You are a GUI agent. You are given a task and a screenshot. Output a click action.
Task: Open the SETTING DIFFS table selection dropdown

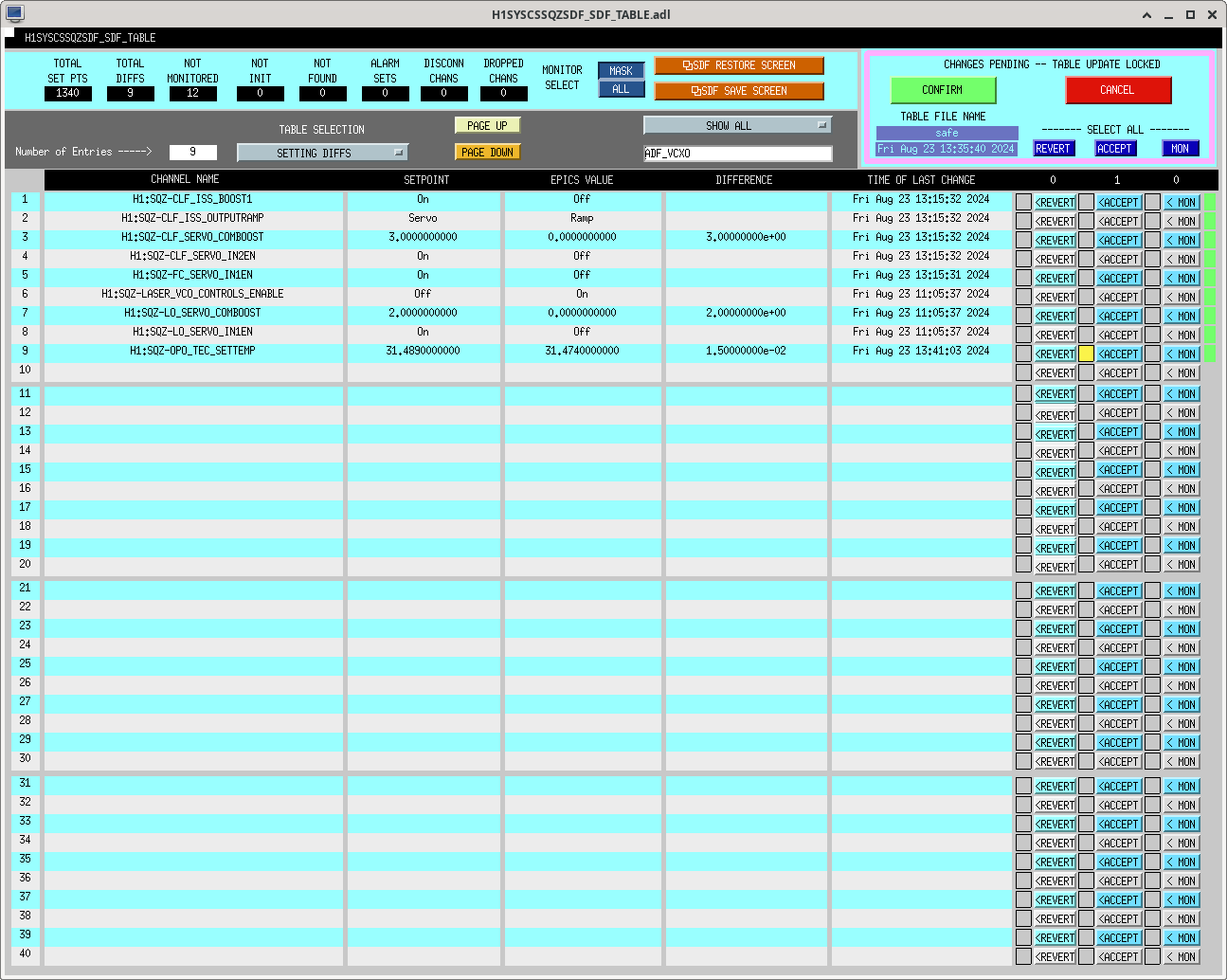click(322, 153)
